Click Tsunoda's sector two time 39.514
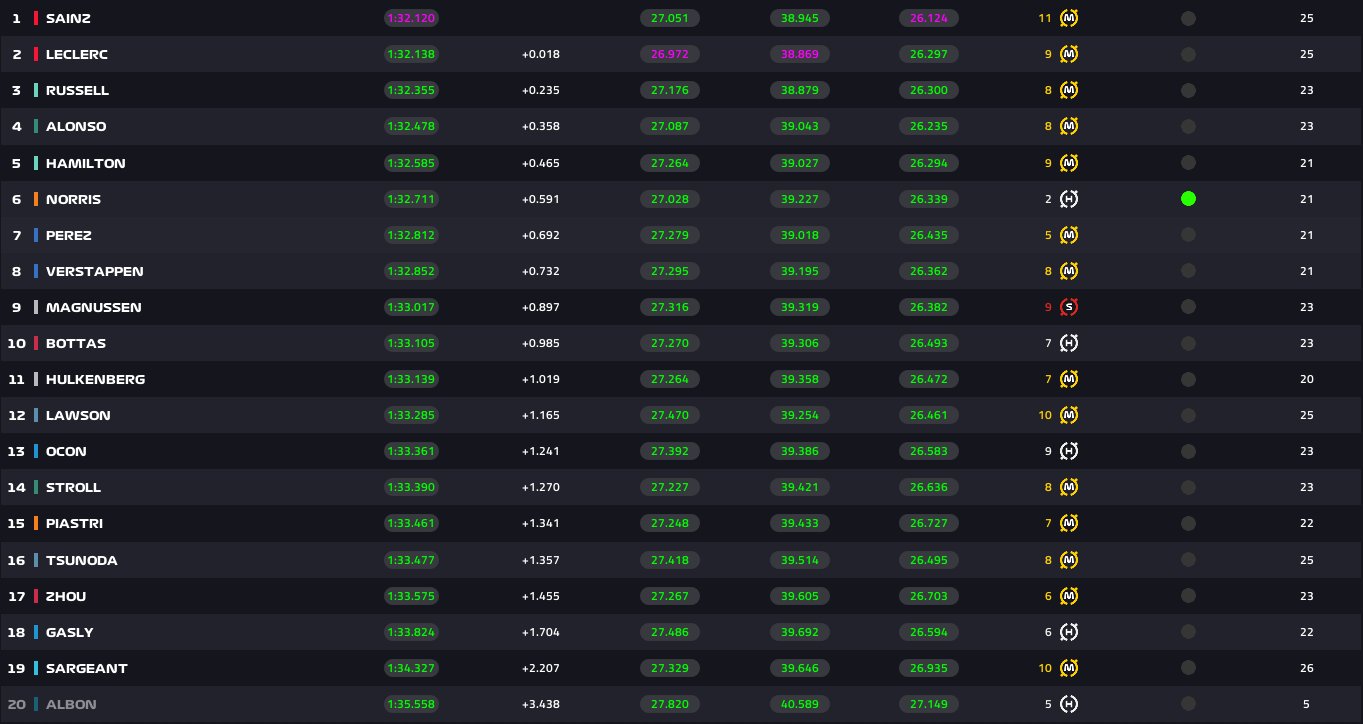 pyautogui.click(x=800, y=560)
